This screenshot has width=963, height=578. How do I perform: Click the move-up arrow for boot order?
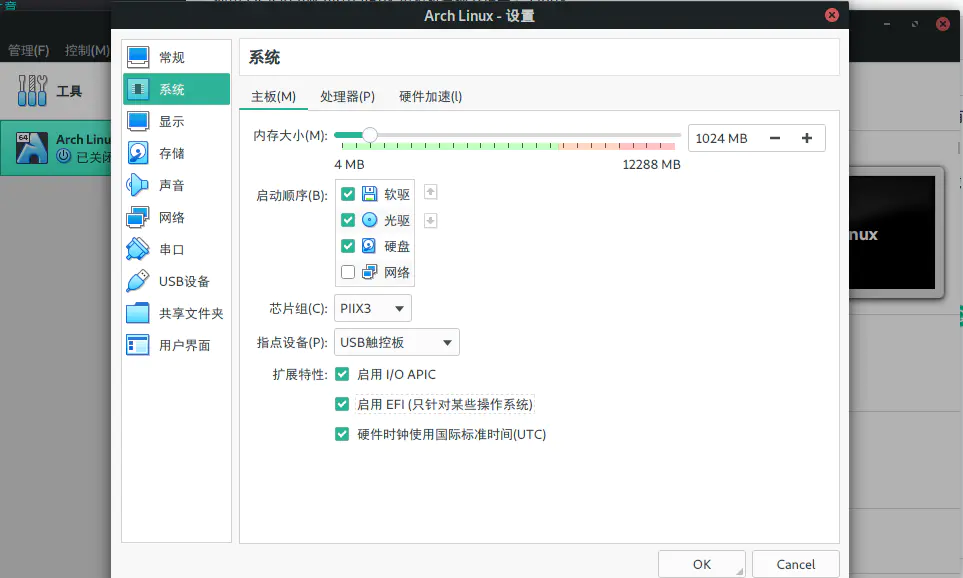429,192
